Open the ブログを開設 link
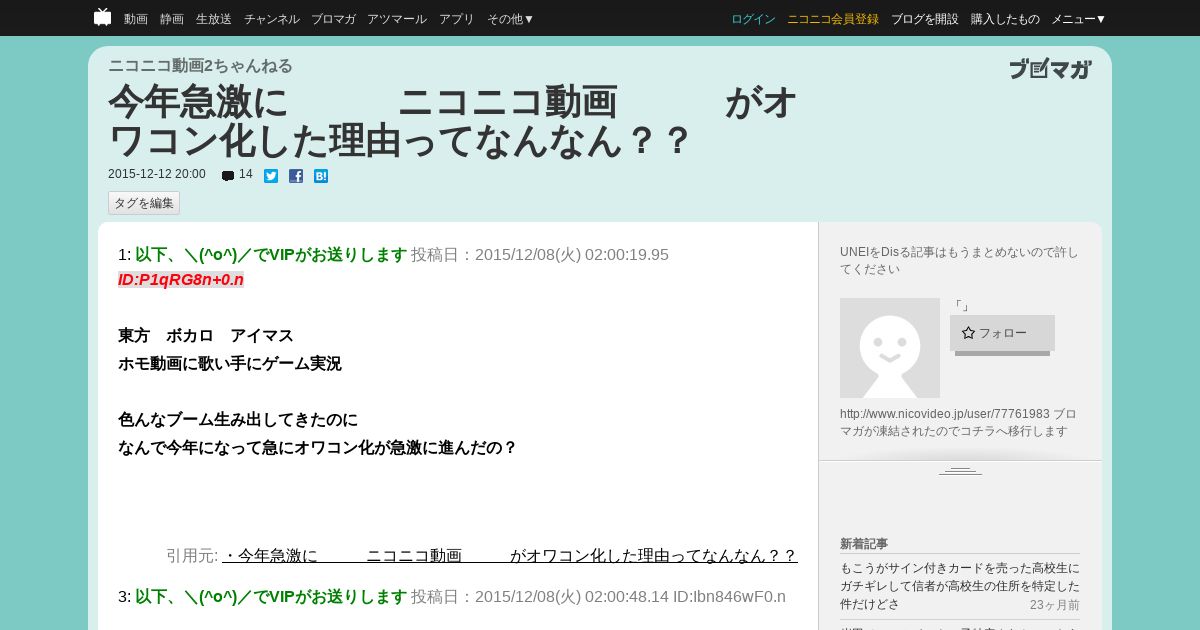The height and width of the screenshot is (630, 1200). tap(925, 19)
